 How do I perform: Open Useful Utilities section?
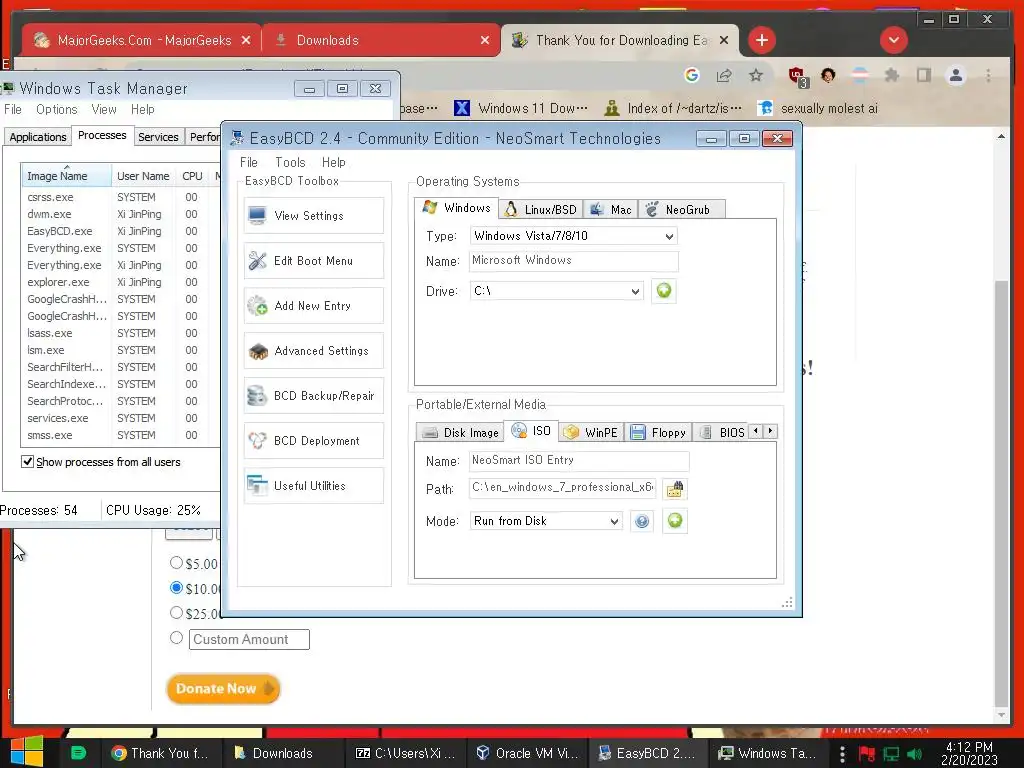tap(313, 486)
